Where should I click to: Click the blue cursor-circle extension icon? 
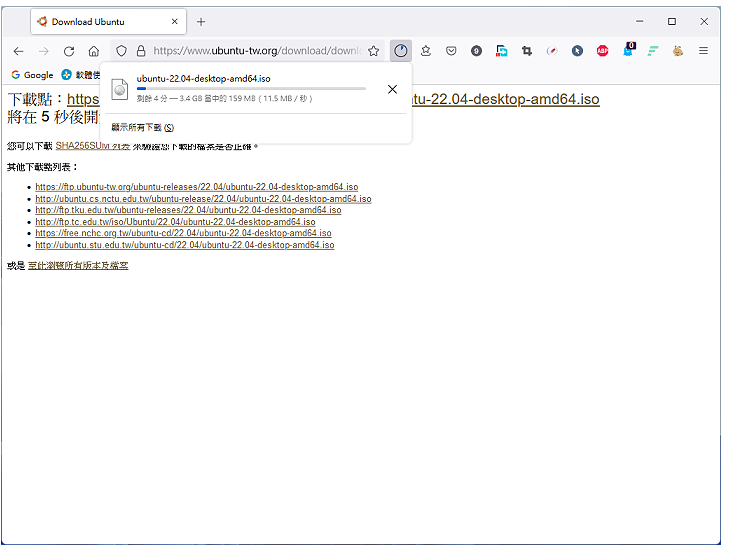pyautogui.click(x=578, y=51)
